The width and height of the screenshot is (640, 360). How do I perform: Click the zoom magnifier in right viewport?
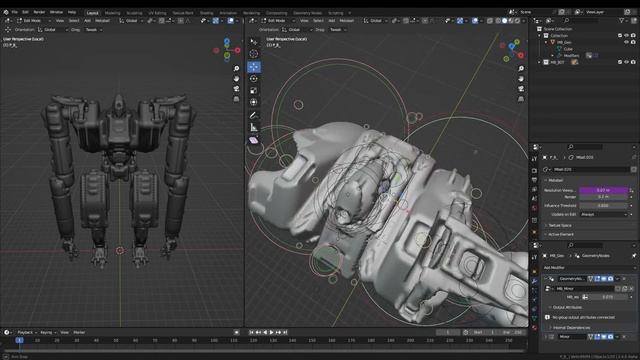(521, 69)
